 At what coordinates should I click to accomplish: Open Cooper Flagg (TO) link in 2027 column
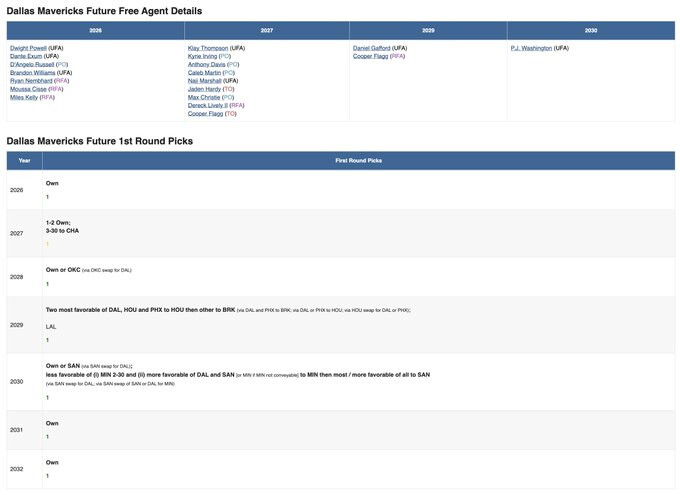(x=205, y=114)
